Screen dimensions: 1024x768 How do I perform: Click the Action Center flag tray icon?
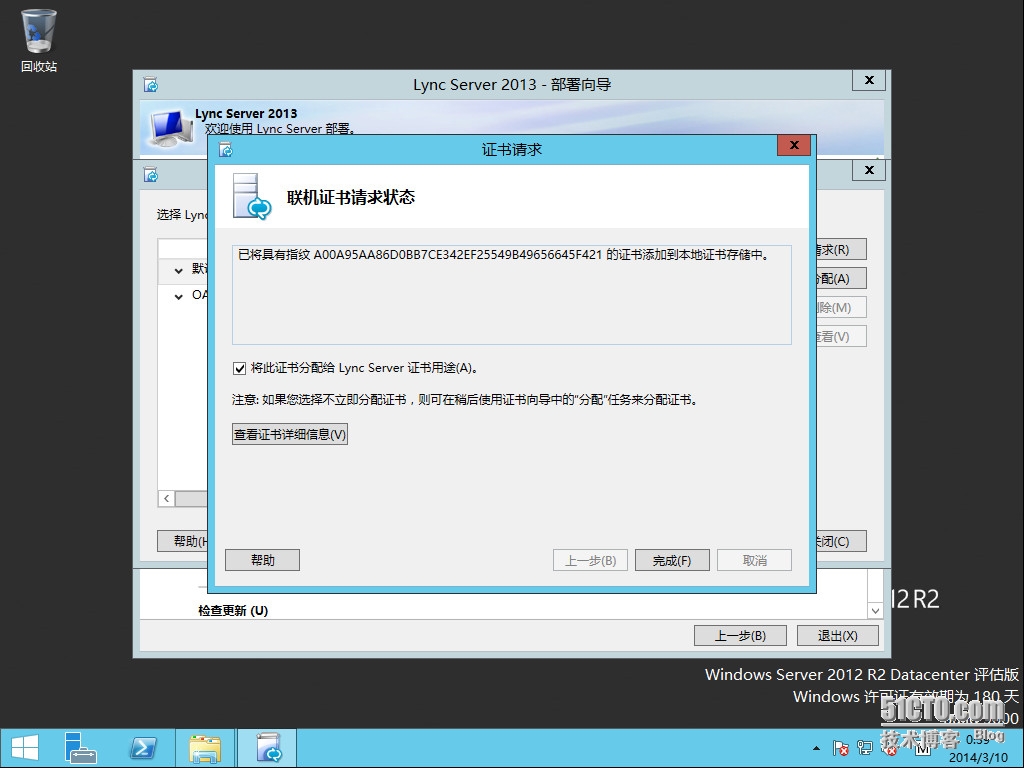(841, 748)
